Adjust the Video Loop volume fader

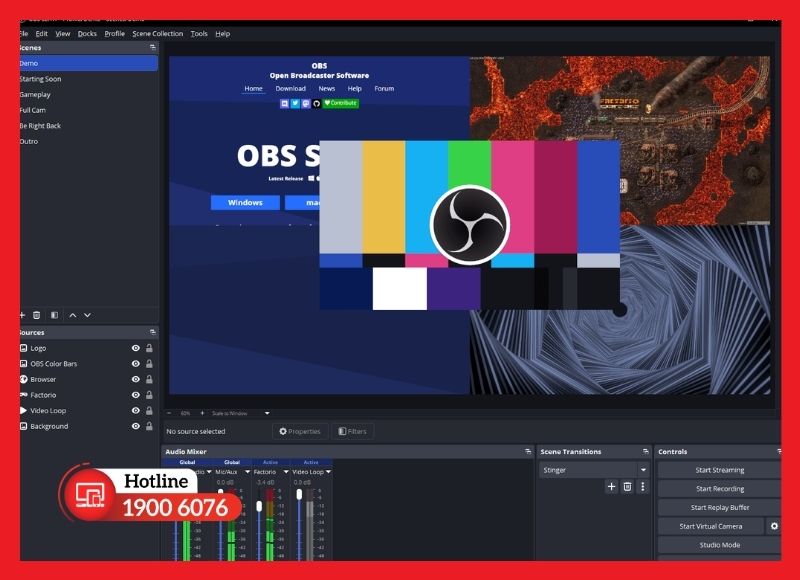point(299,494)
